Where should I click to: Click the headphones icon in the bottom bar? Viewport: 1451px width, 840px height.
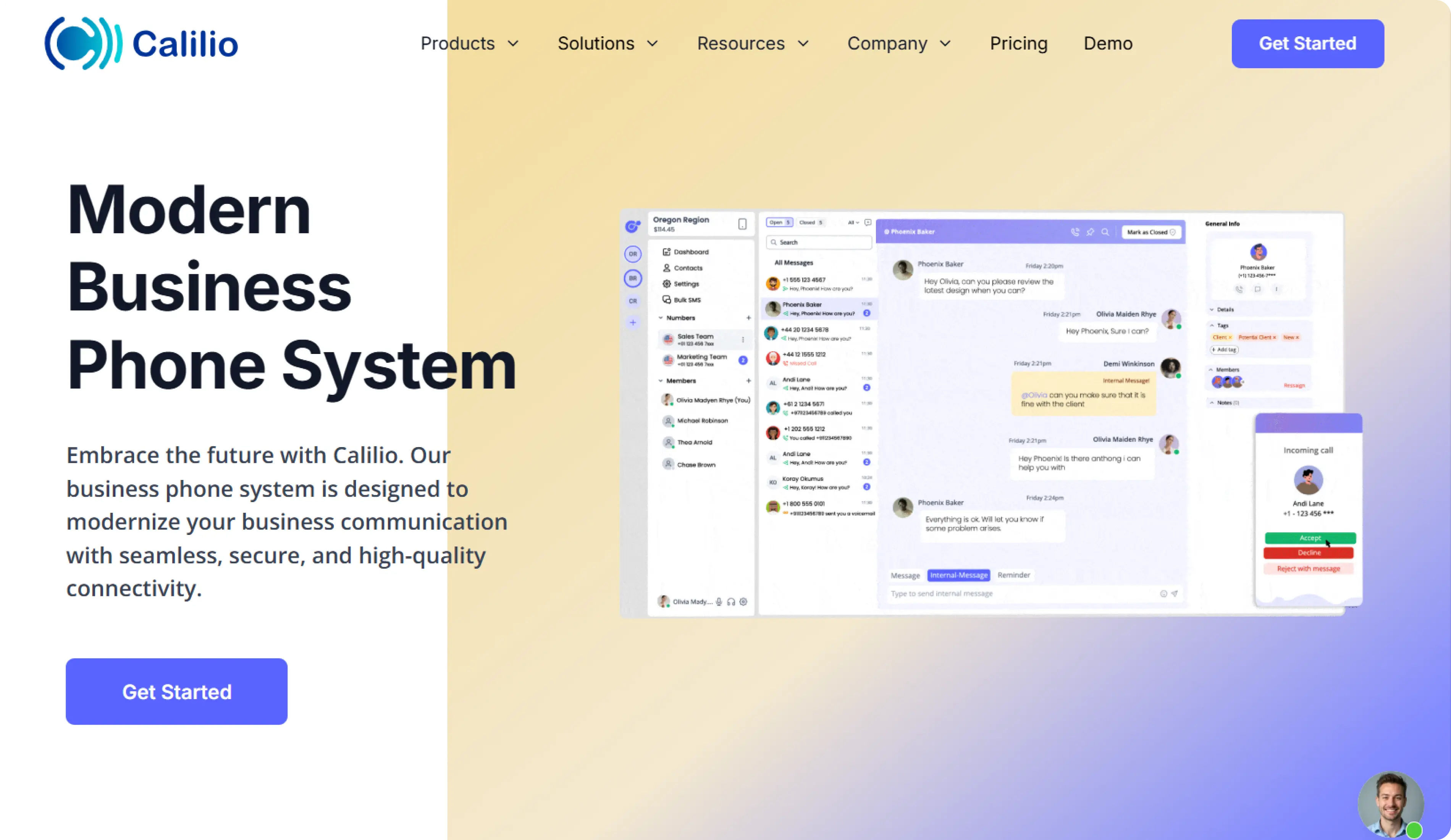[x=731, y=602]
